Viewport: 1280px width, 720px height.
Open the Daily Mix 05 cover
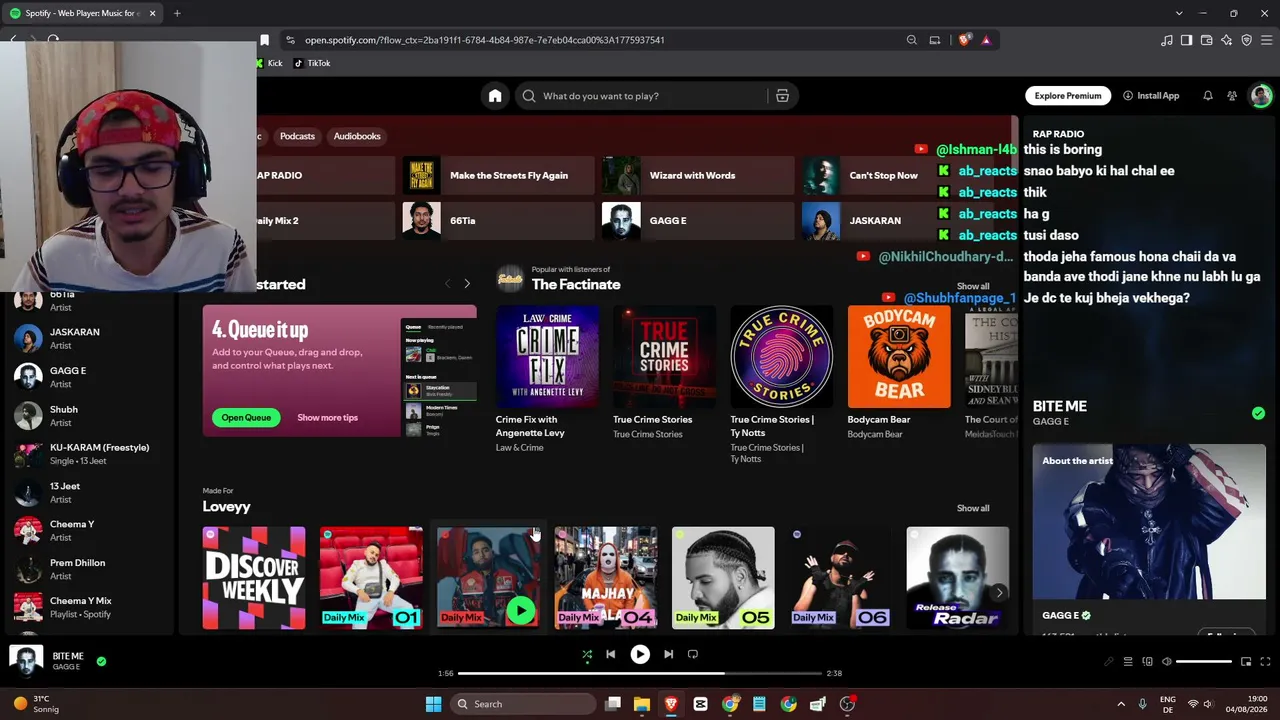pos(723,578)
